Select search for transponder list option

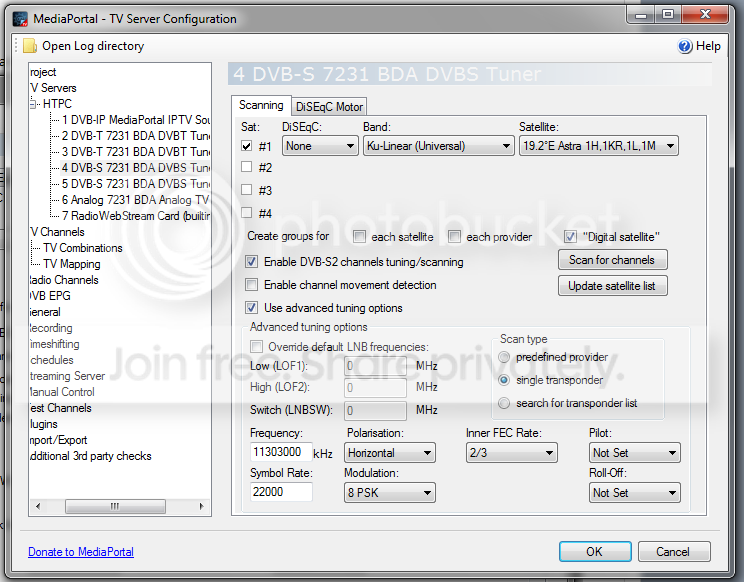click(504, 403)
